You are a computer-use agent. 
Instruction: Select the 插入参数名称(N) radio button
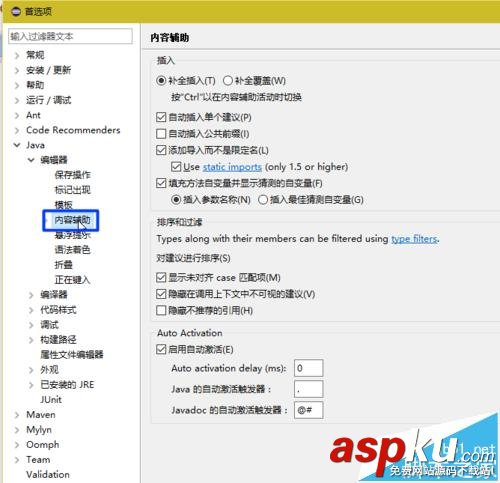[x=176, y=200]
